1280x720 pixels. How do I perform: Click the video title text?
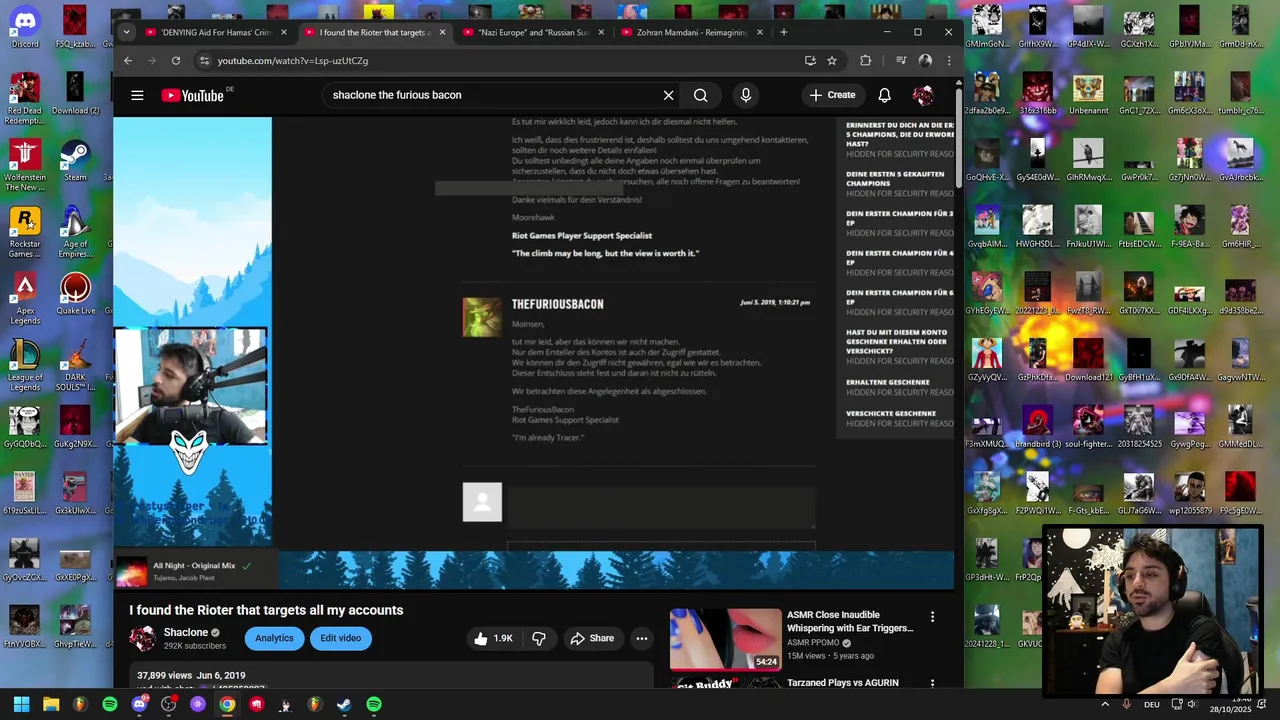tap(266, 610)
